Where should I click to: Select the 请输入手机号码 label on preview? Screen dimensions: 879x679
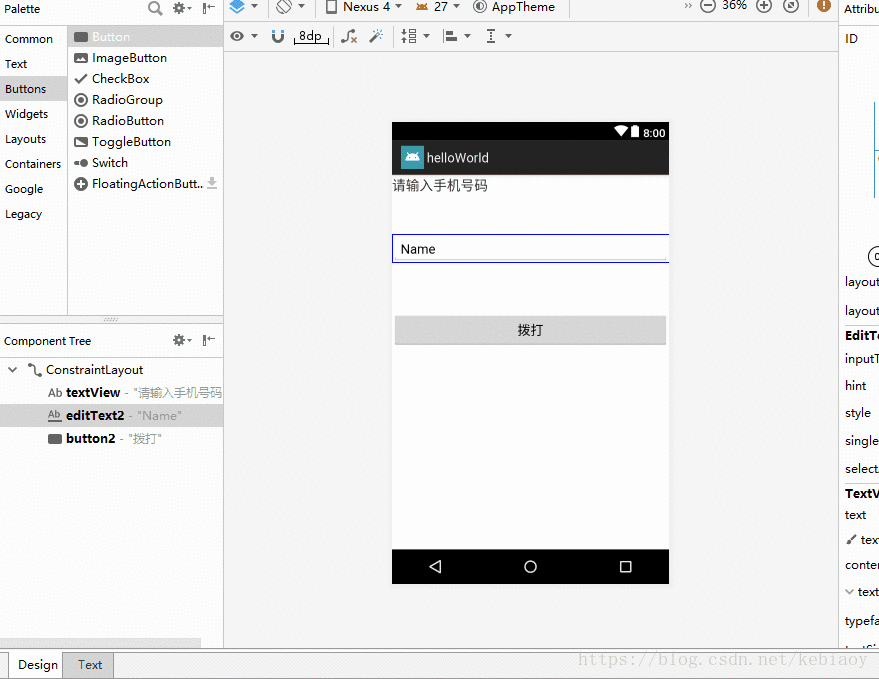(440, 186)
